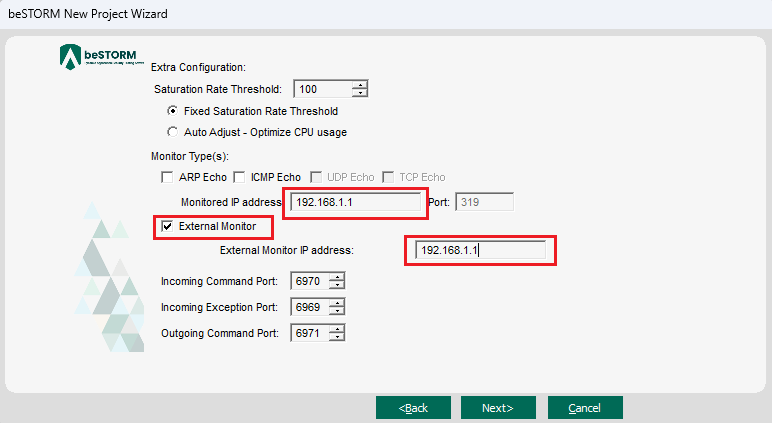Decrease Incoming Exception Port value
The image size is (772, 423).
[337, 311]
